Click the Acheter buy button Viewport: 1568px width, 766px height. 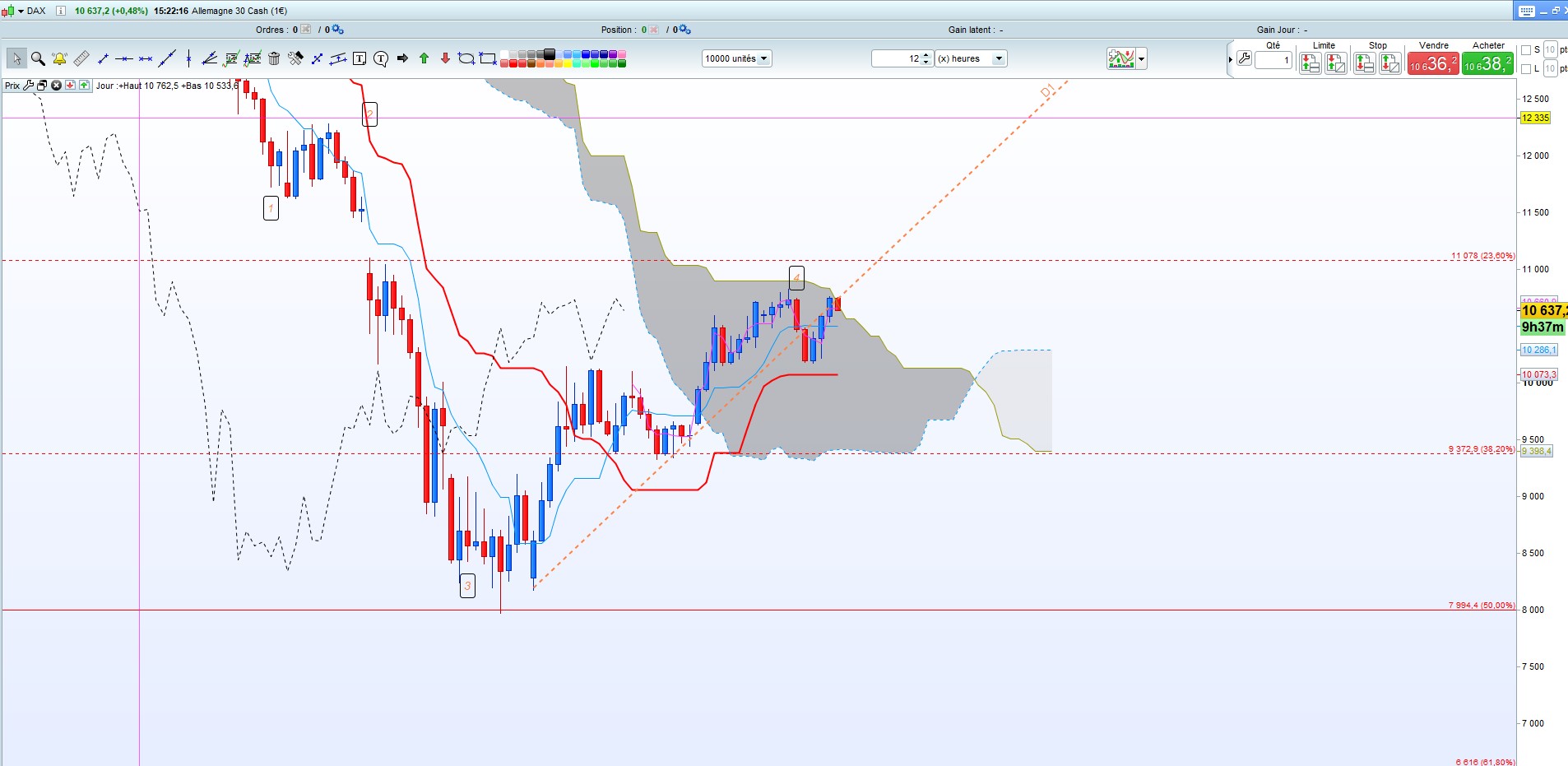(1487, 63)
